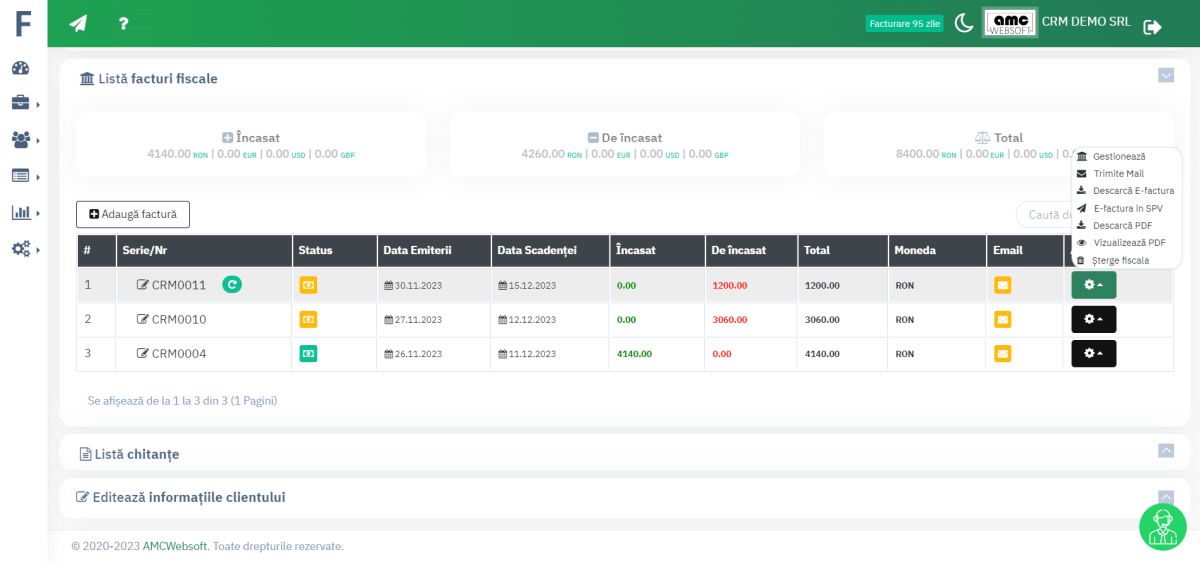Click the paper plane icon in header

[78, 24]
